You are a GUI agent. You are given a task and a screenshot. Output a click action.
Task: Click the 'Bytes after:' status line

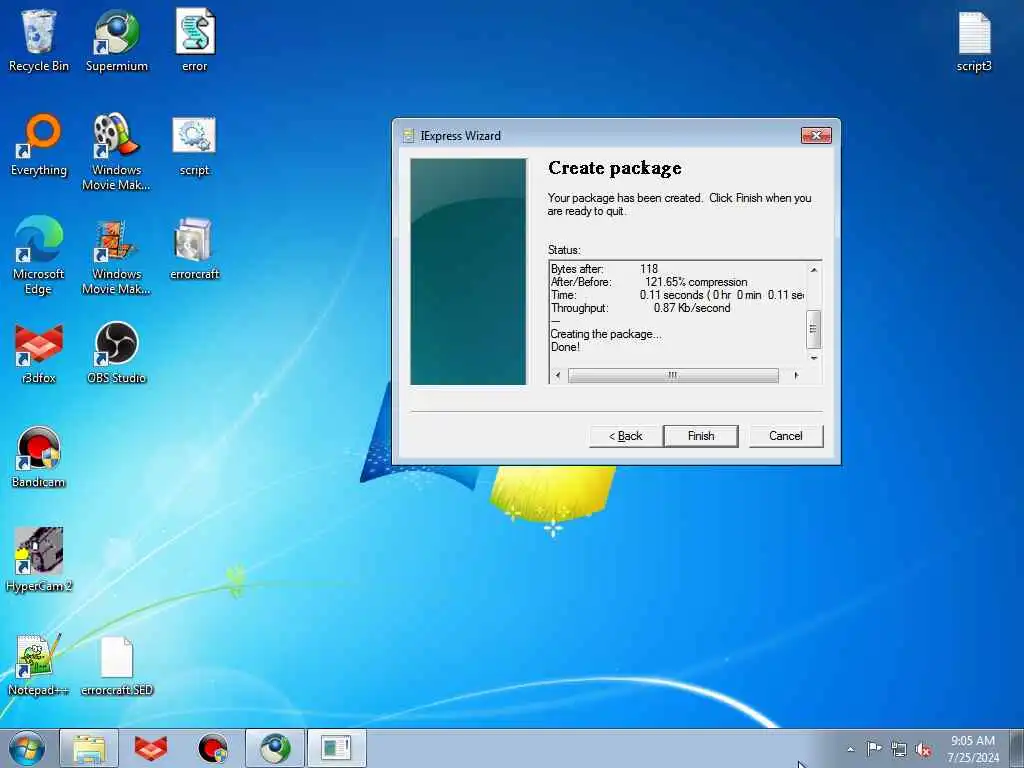click(604, 269)
